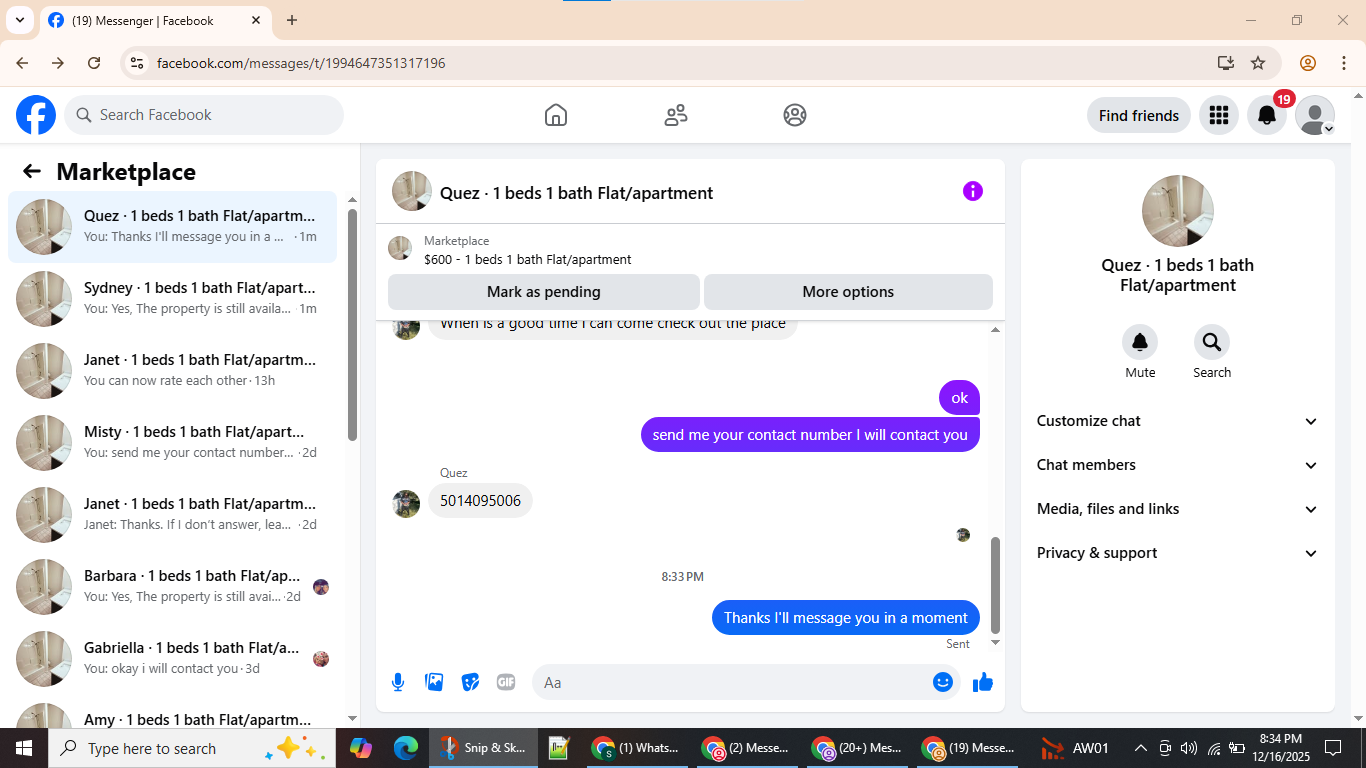Image resolution: width=1366 pixels, height=768 pixels.
Task: Attach a file with the image icon
Action: tap(434, 682)
